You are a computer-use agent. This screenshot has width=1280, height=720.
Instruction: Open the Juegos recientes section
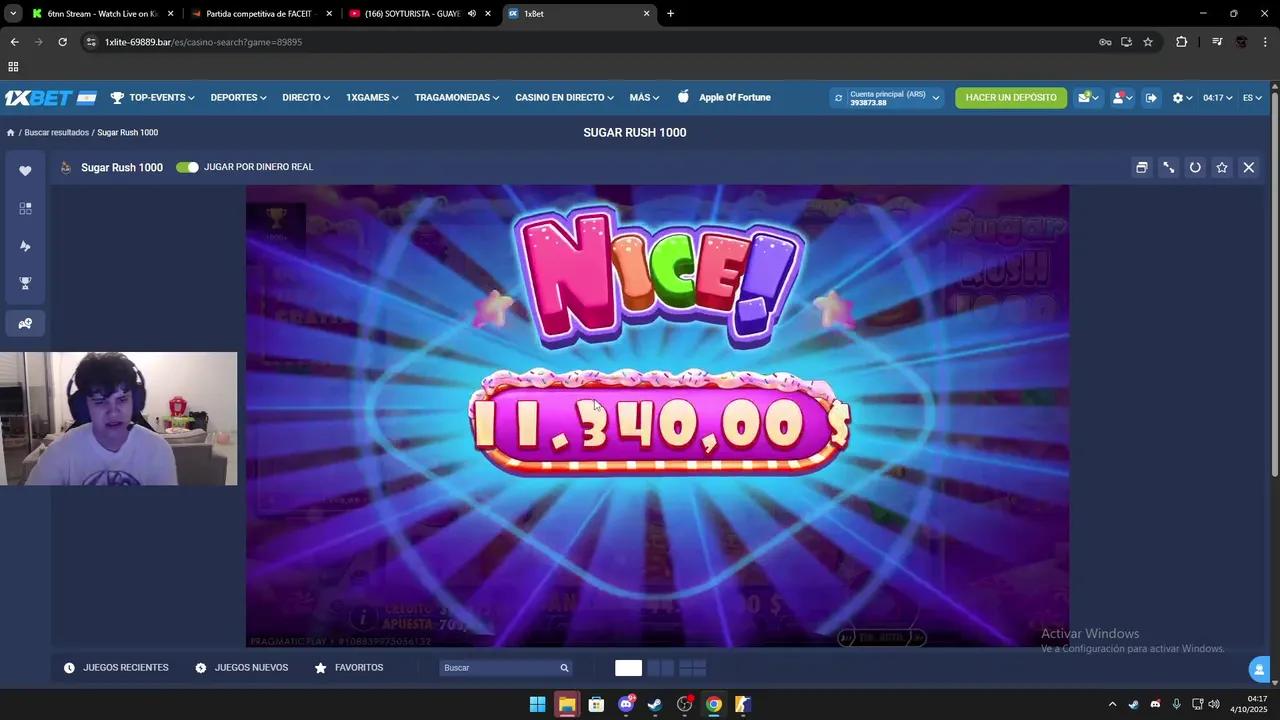tap(116, 668)
